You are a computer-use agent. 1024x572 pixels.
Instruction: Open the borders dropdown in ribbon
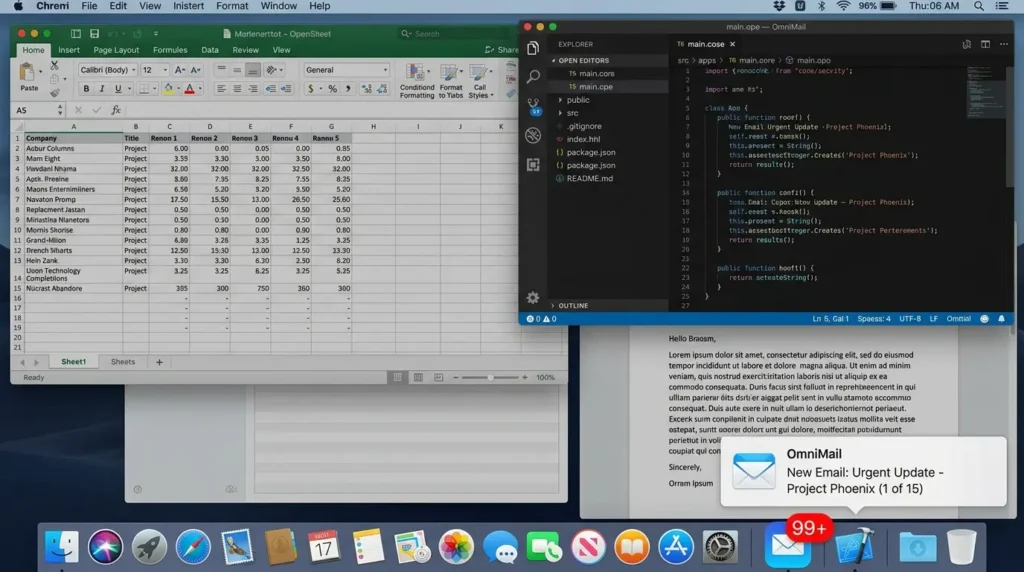[154, 89]
